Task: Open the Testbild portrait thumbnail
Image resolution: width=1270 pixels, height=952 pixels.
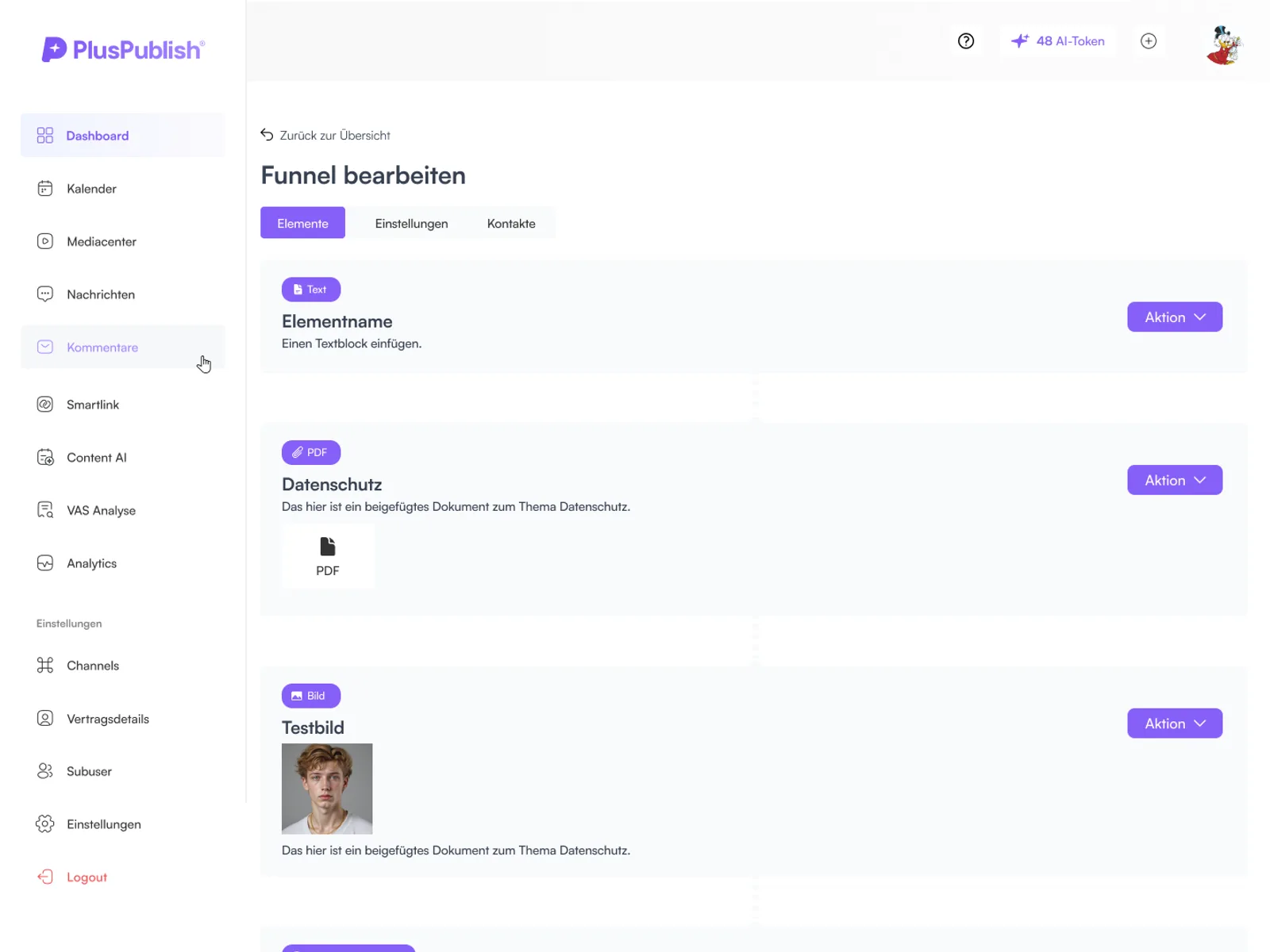Action: (x=327, y=789)
